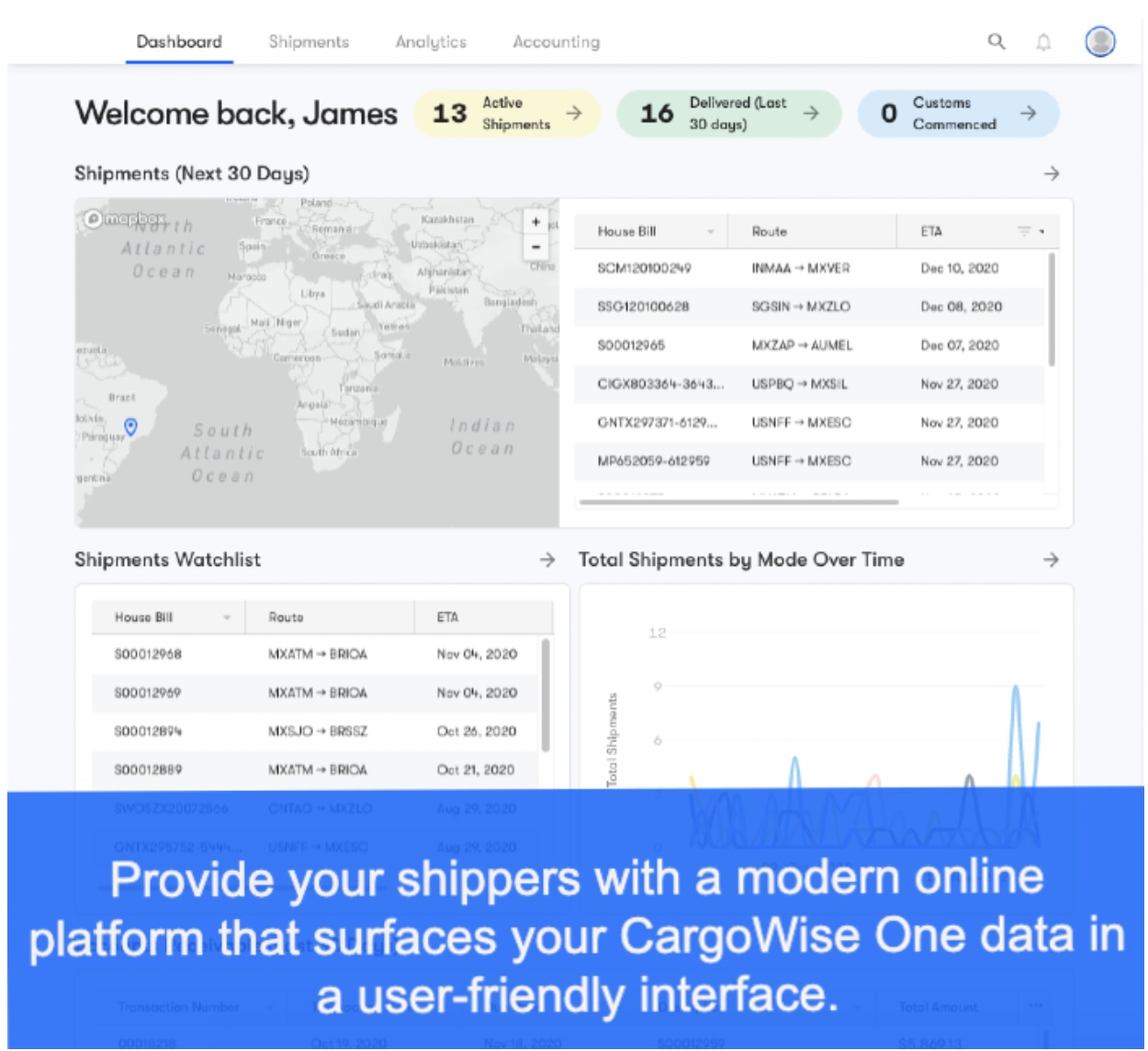Click the Route header in the shipments table
1148x1051 pixels.
(770, 232)
